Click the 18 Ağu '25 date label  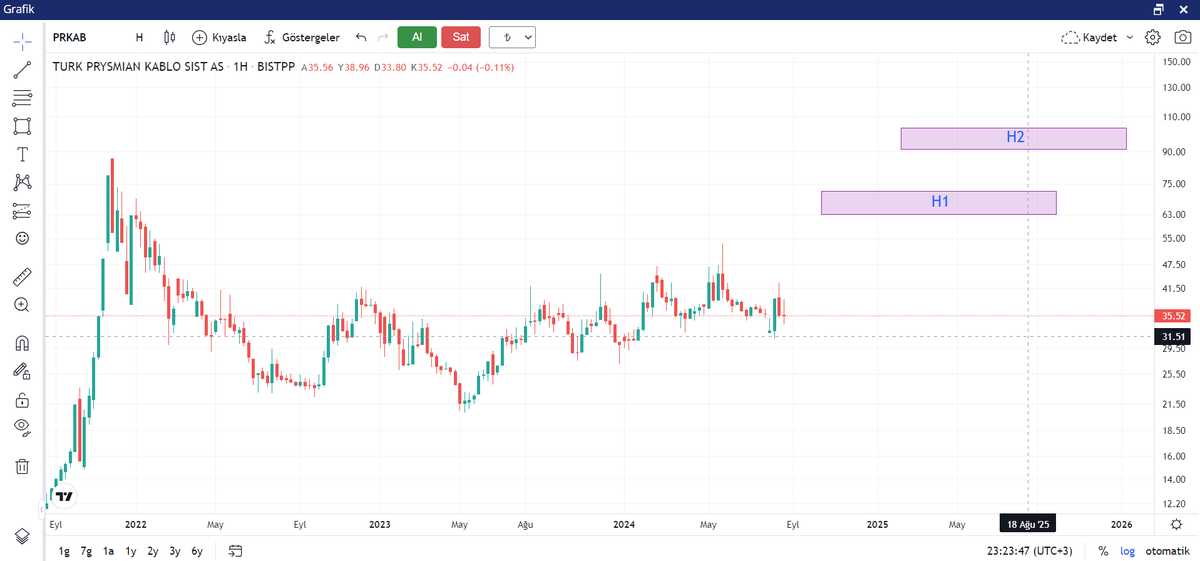1029,524
